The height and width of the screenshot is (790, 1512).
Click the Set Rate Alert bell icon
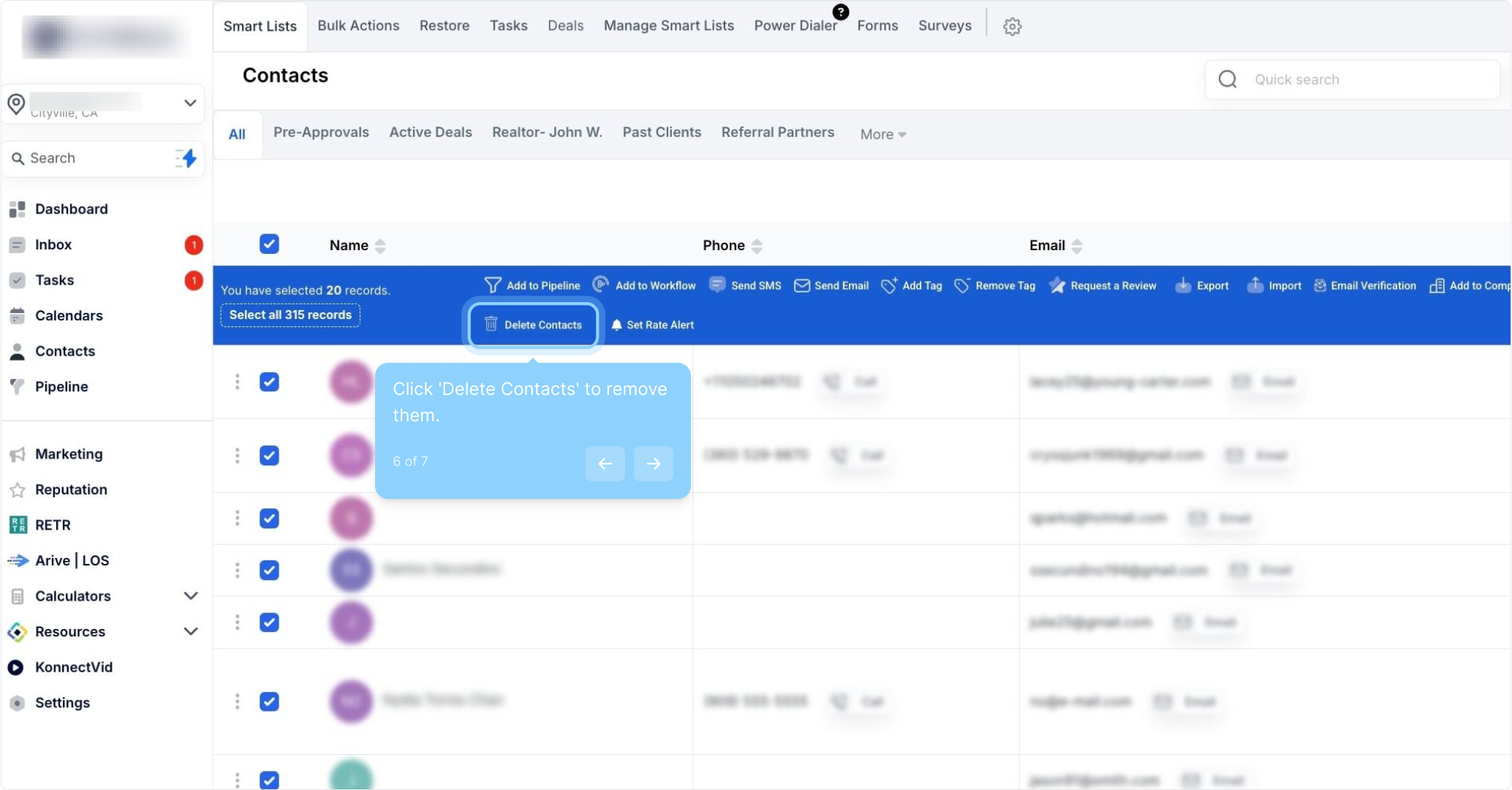pyautogui.click(x=616, y=325)
